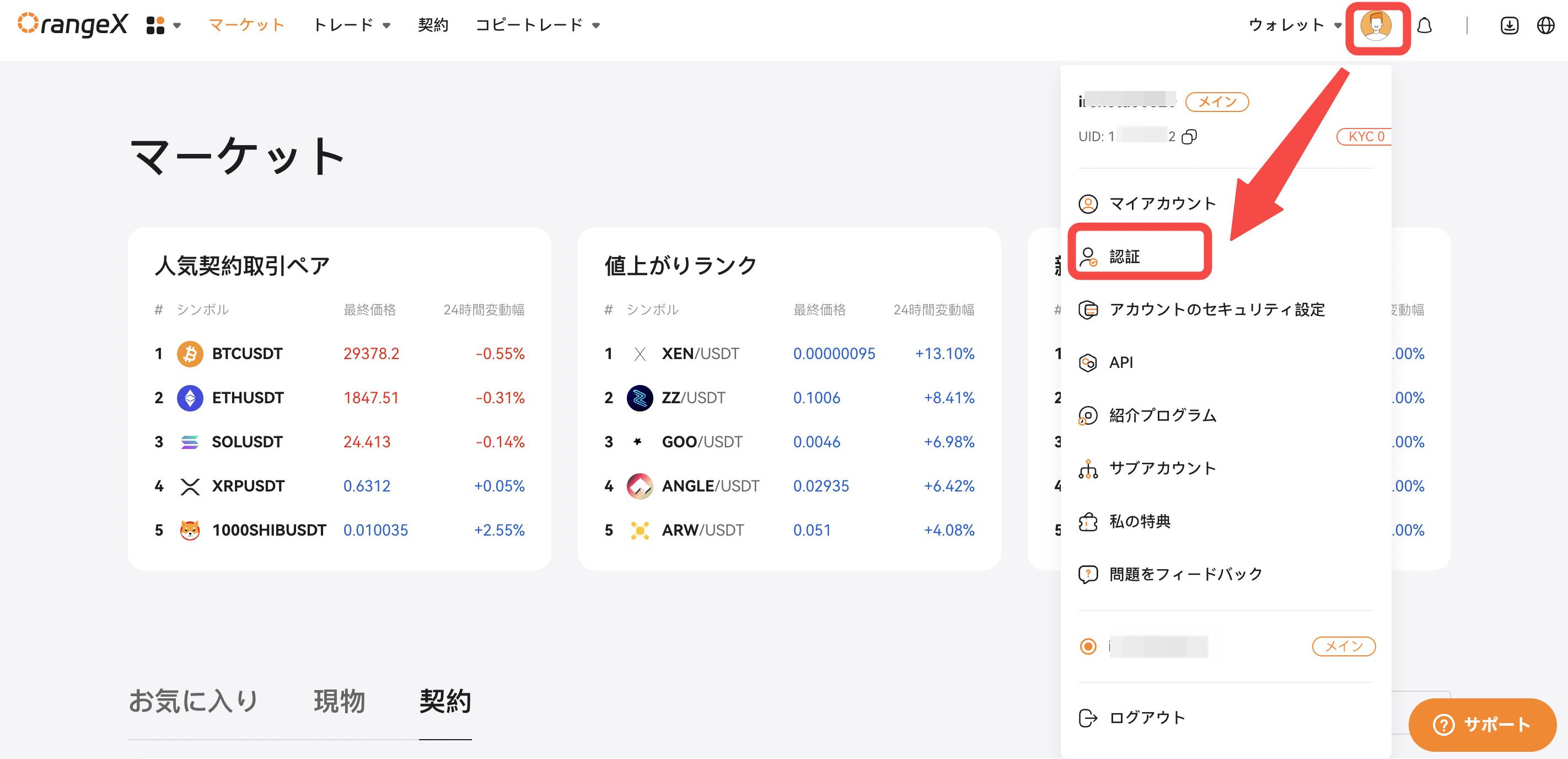Open 問題をフィードバック
This screenshot has height=759, width=1568.
pos(1185,574)
